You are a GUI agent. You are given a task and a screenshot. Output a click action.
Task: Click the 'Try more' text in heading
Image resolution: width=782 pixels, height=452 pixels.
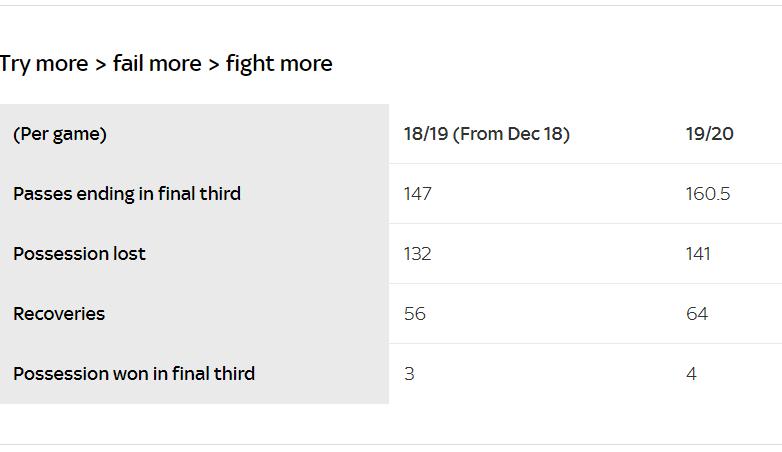tap(44, 64)
